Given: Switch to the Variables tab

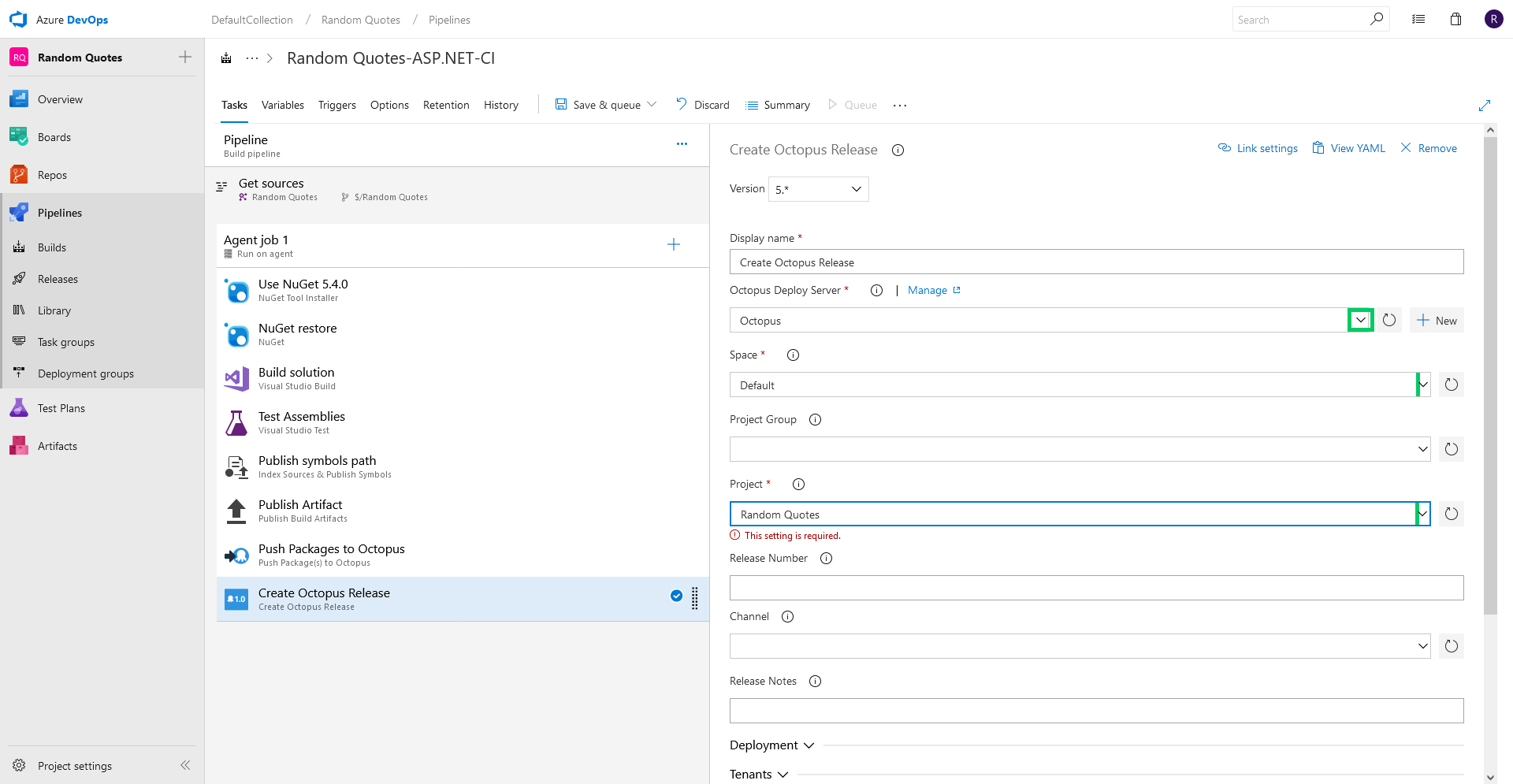Looking at the screenshot, I should pyautogui.click(x=283, y=105).
